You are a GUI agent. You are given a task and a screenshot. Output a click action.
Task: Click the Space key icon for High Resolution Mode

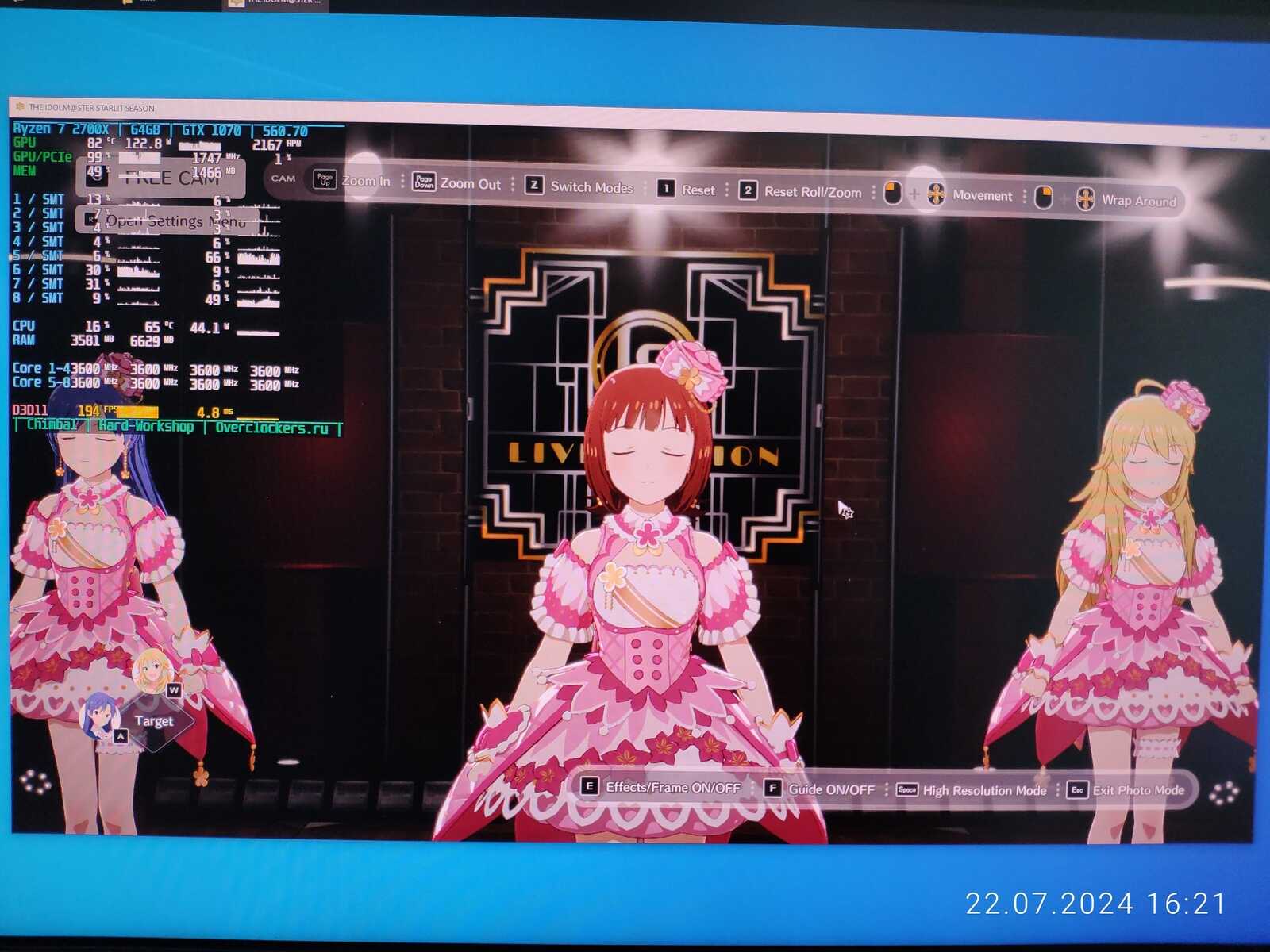906,789
